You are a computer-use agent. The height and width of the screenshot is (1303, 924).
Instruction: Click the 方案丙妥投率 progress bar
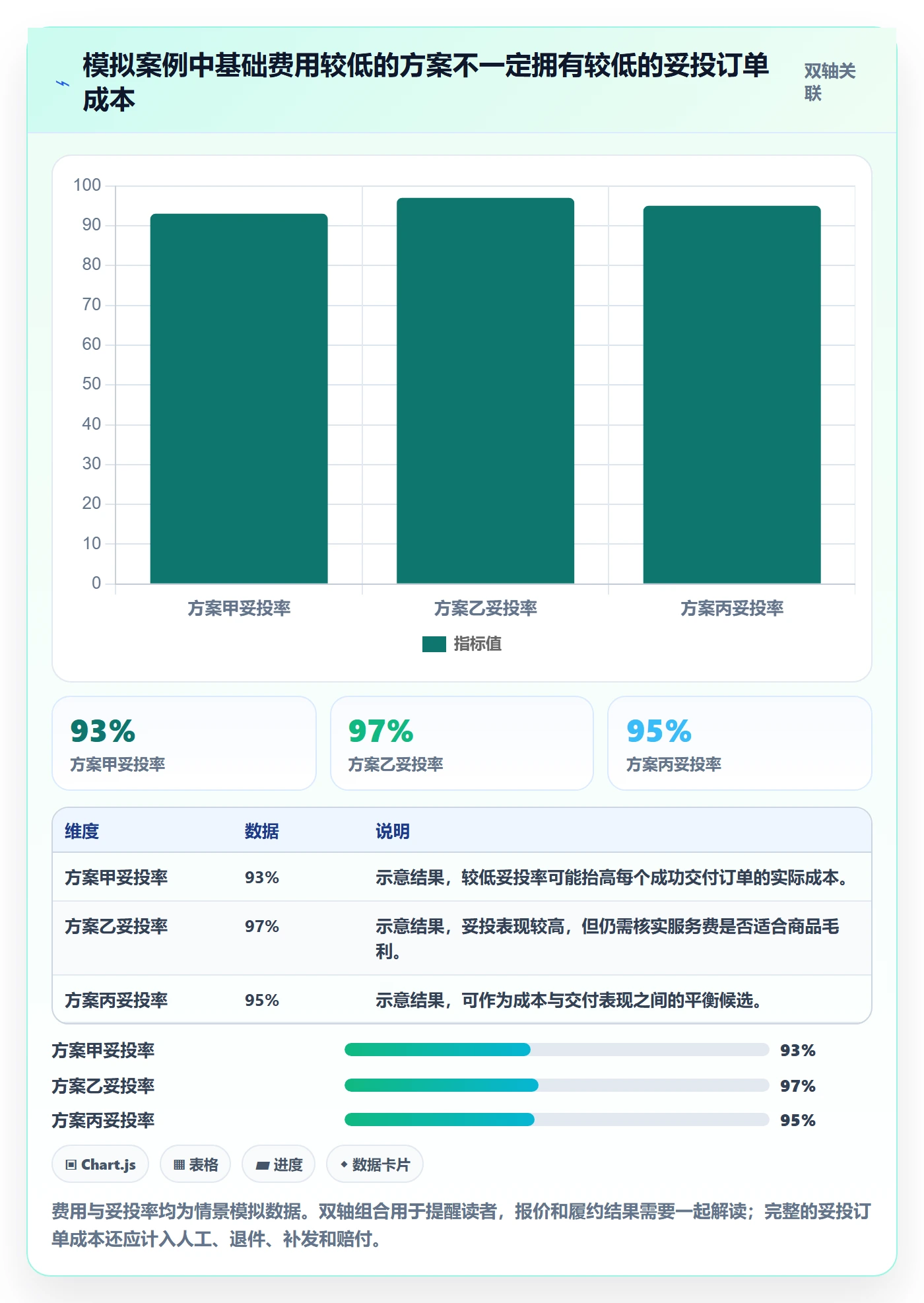click(x=557, y=1119)
